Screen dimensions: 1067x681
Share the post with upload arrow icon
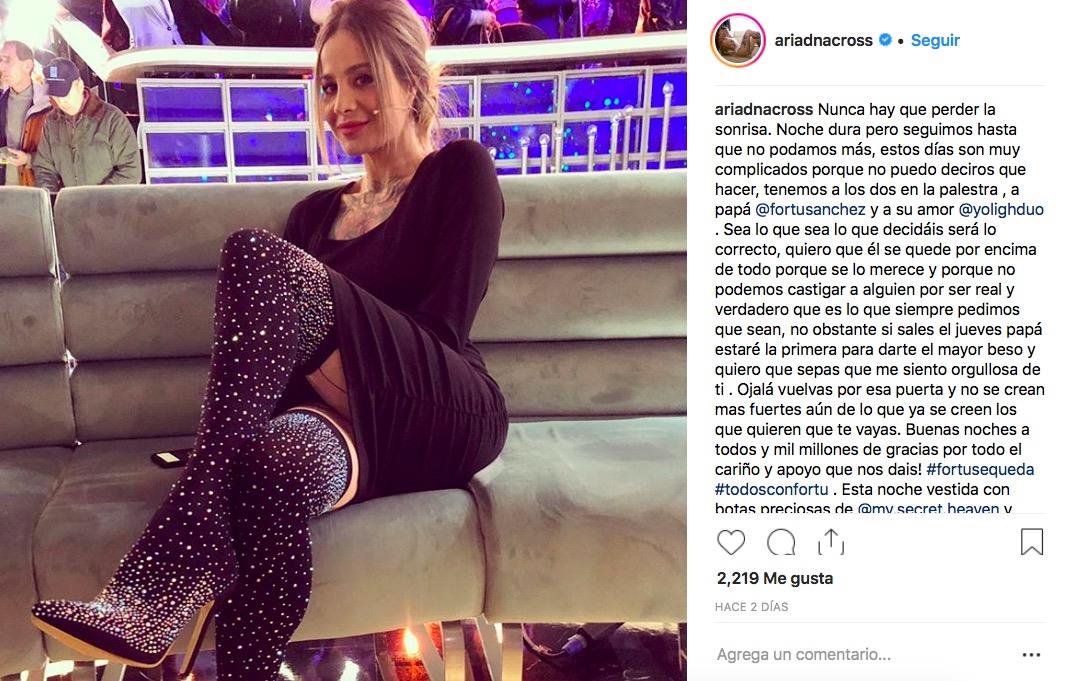pyautogui.click(x=831, y=542)
